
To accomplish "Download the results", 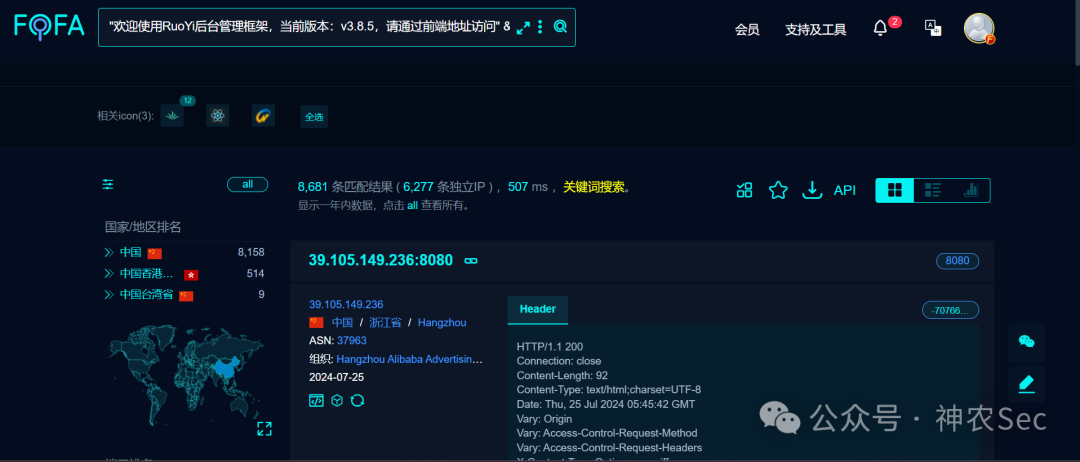I will 813,190.
